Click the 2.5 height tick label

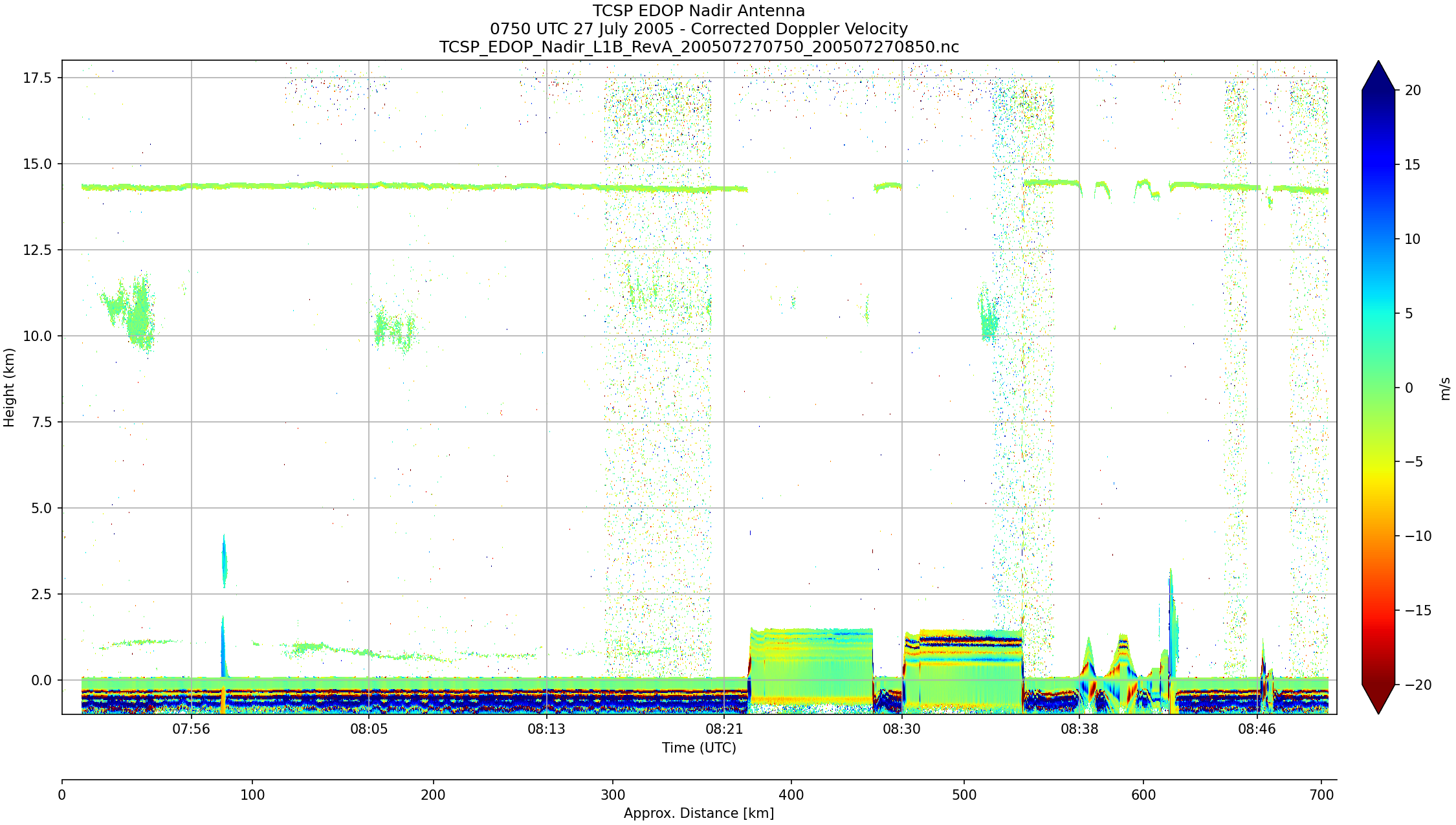[x=41, y=594]
